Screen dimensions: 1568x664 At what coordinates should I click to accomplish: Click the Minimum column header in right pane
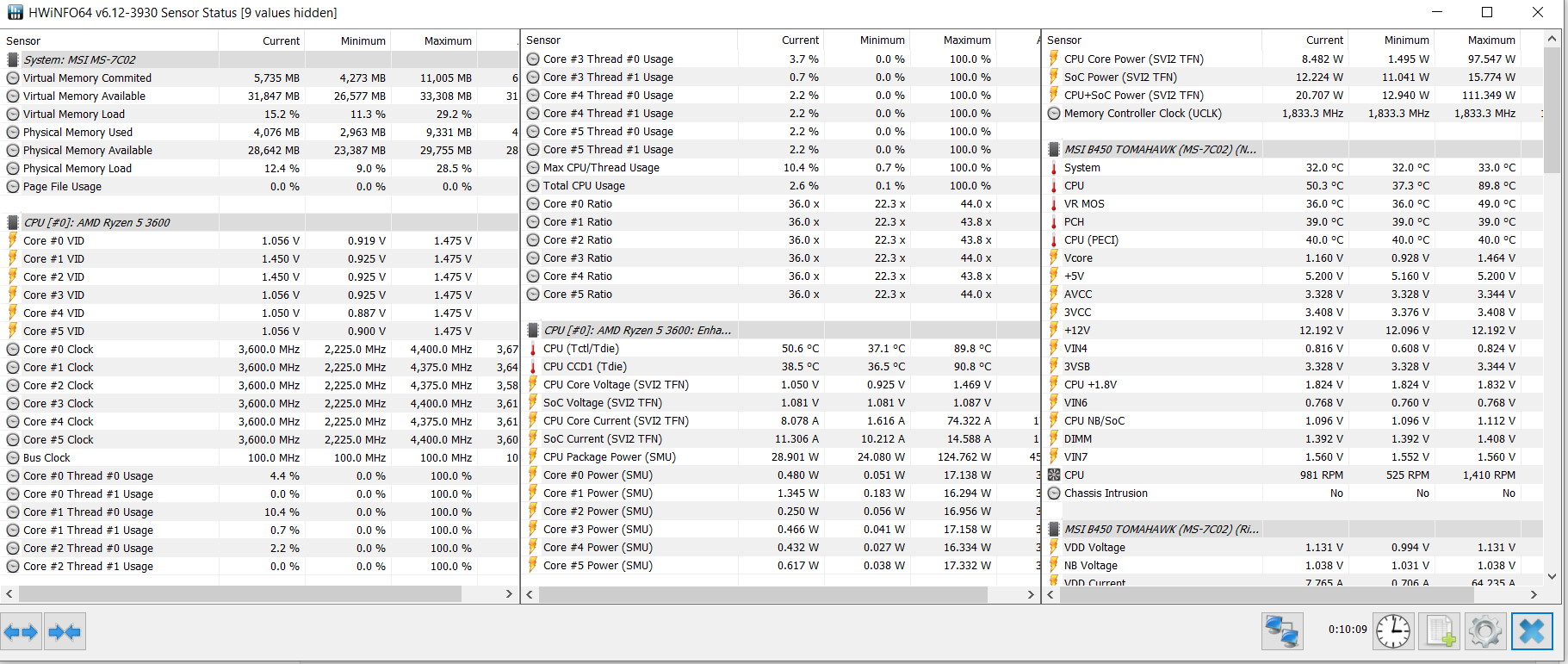point(1391,40)
